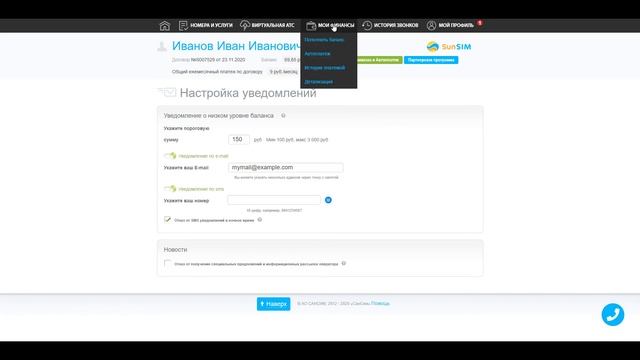The height and width of the screenshot is (360, 640).
Task: Click the phone number input field
Action: tap(274, 200)
